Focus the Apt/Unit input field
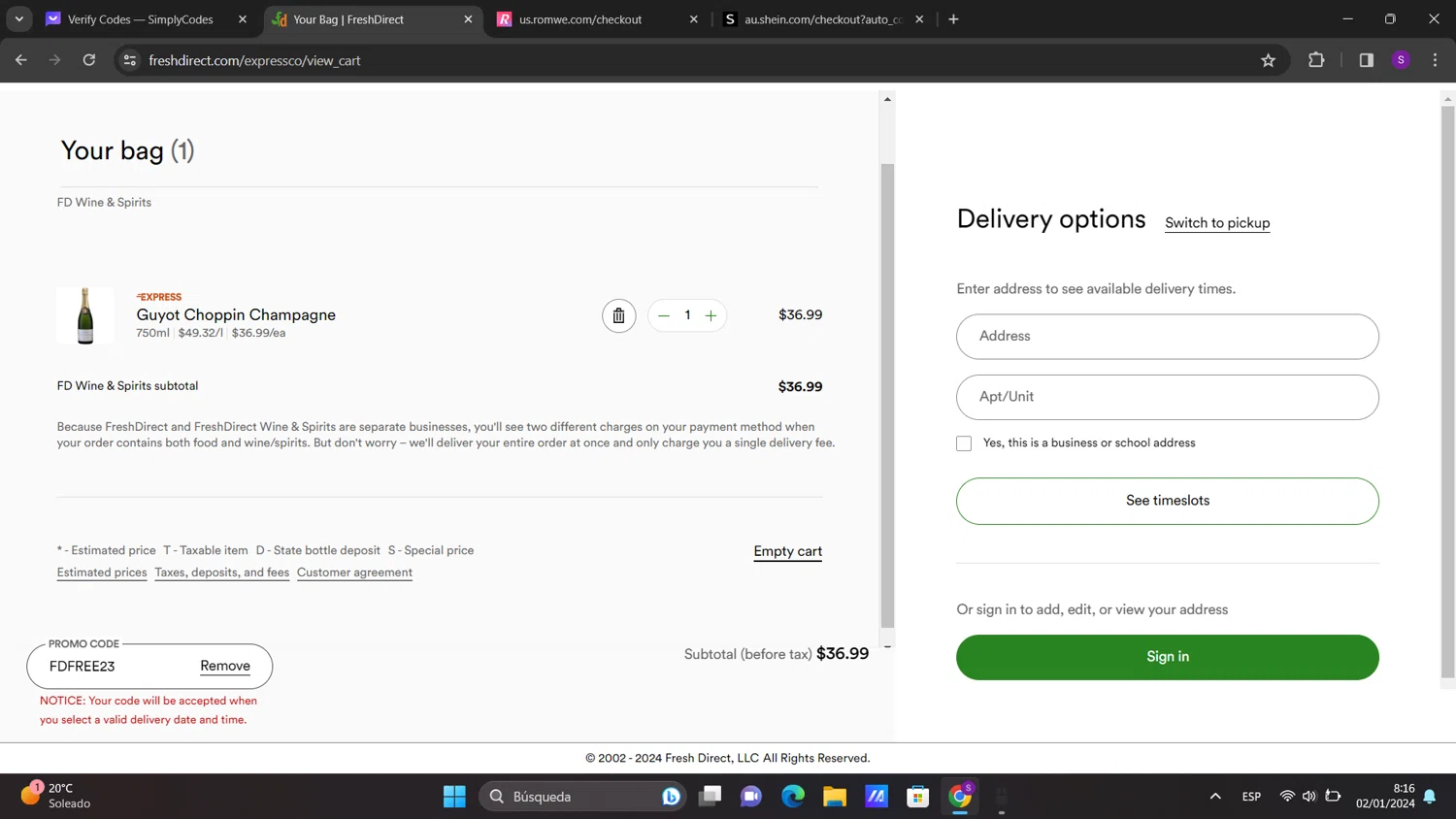 [1167, 397]
